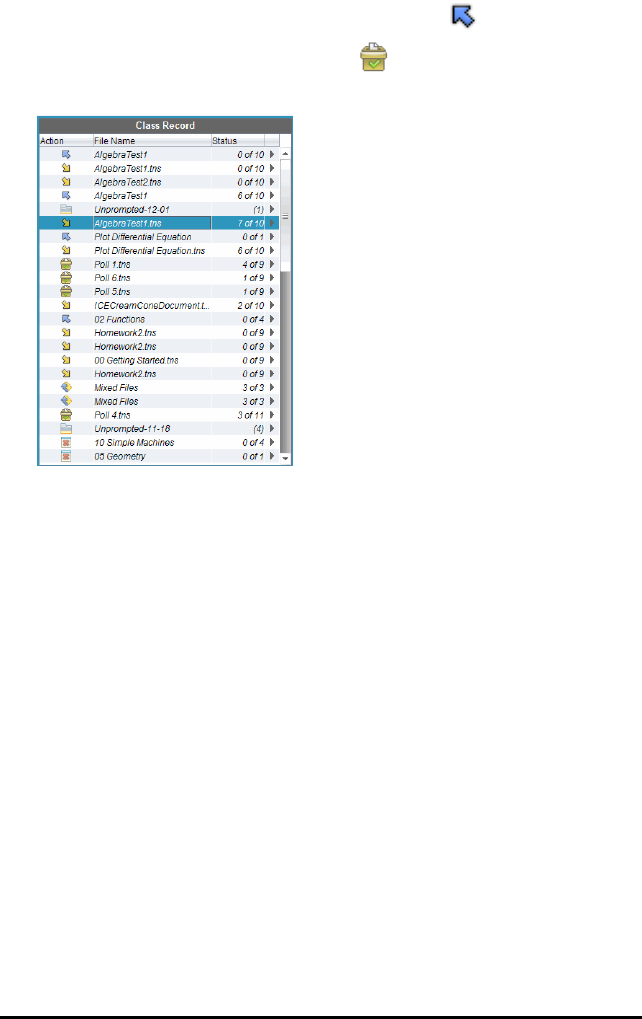The height and width of the screenshot is (1019, 642).
Task: Expand the ICECreamConeDocument row arrow
Action: point(272,305)
